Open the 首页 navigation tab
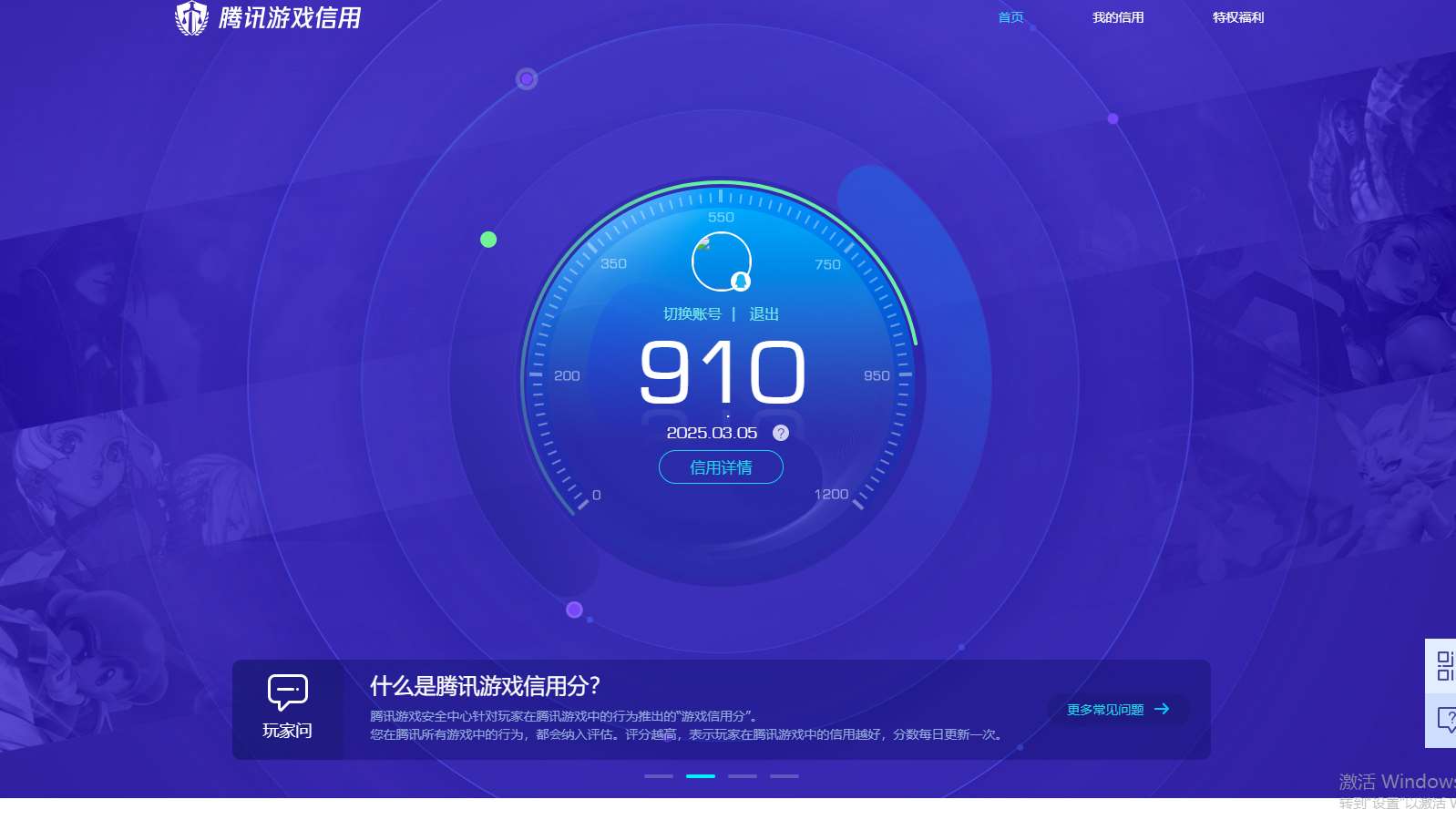1456x820 pixels. tap(1010, 17)
